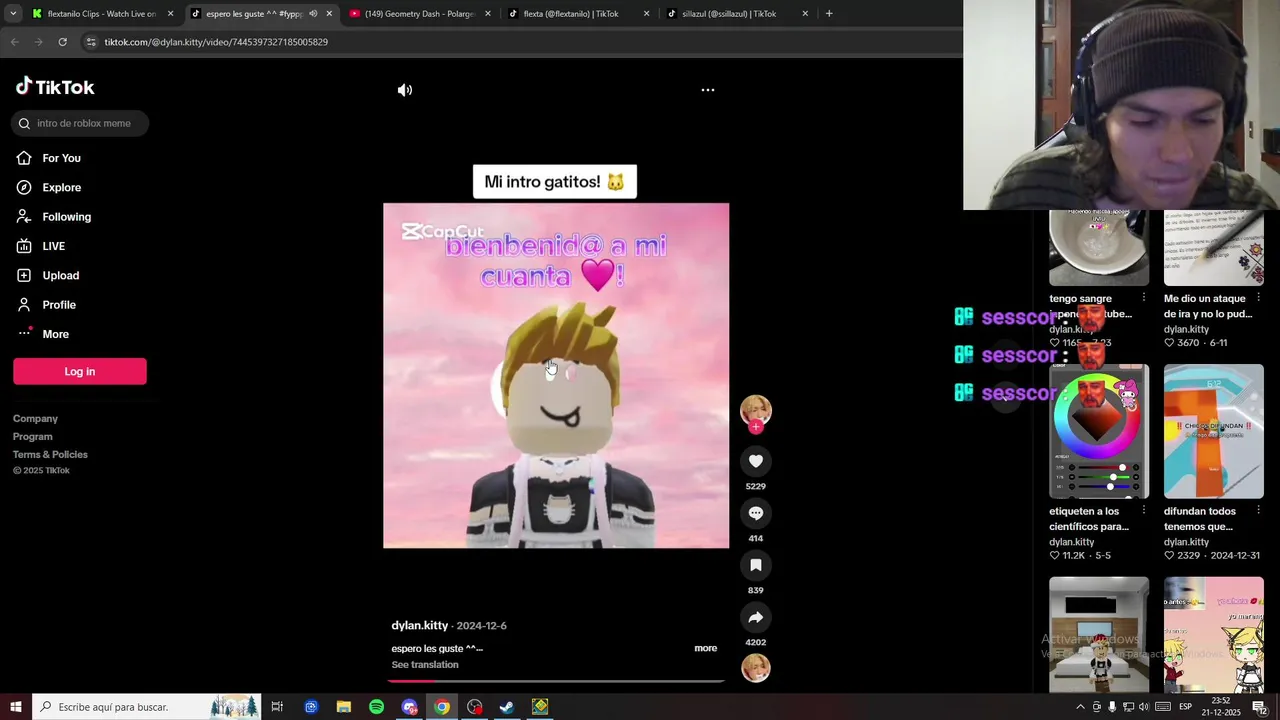Open 'Me dio un ataque' video thumbnail
The image size is (1280, 720).
point(1214,248)
